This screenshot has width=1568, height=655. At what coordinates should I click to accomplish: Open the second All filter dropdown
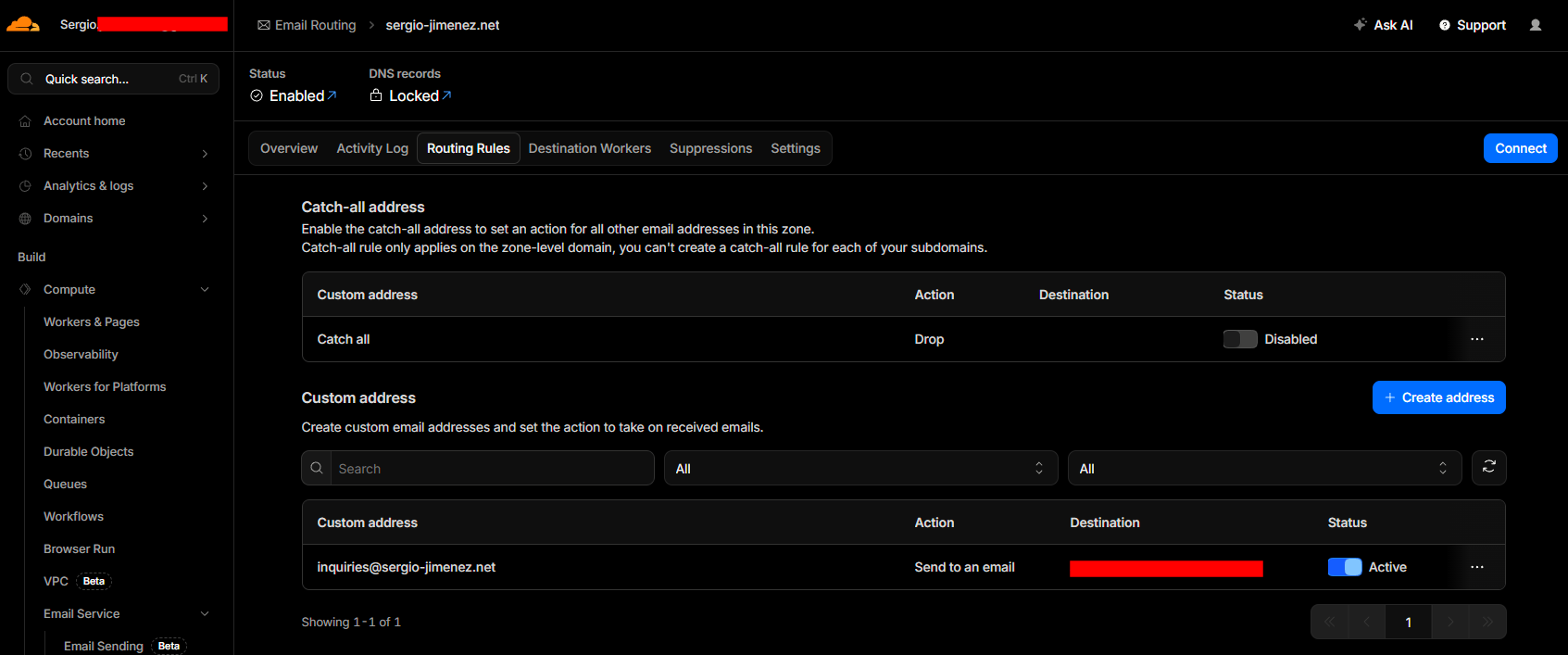point(1264,468)
